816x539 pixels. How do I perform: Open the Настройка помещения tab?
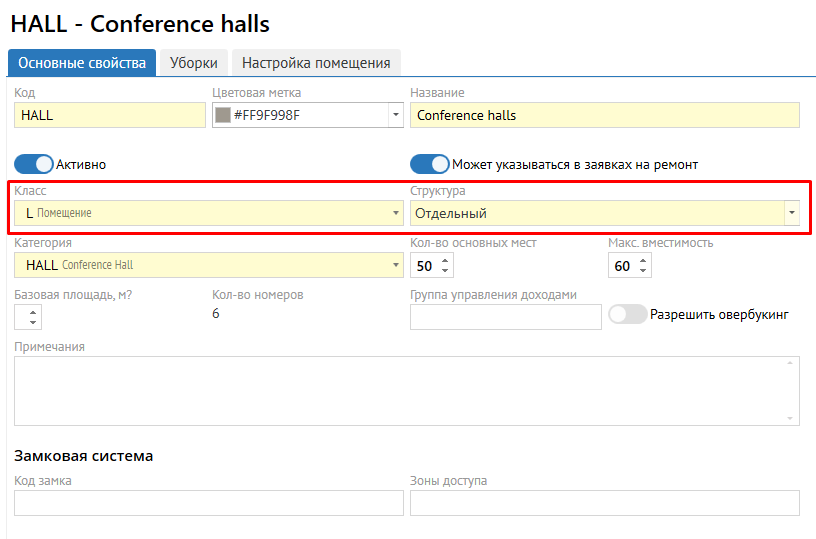click(316, 62)
